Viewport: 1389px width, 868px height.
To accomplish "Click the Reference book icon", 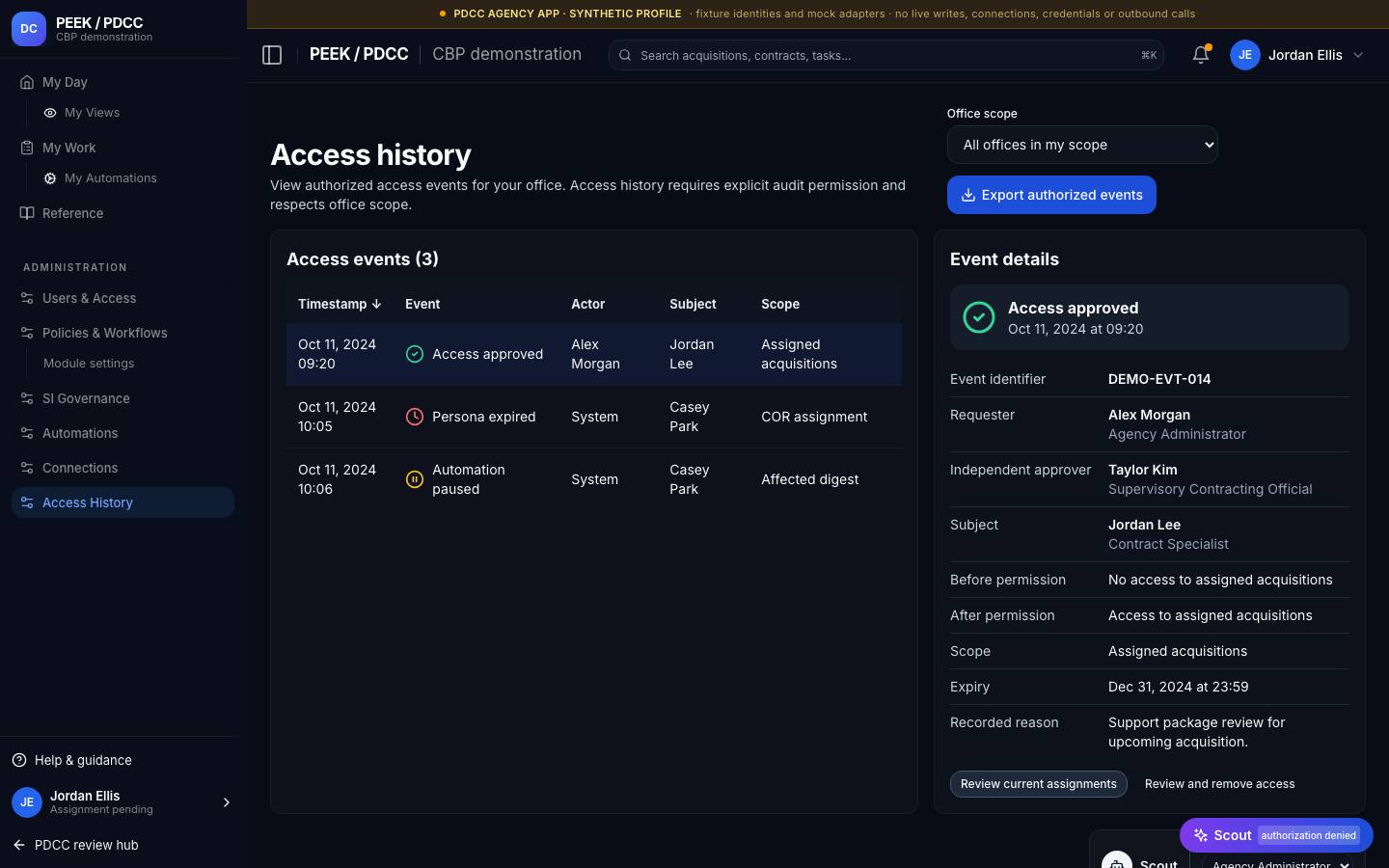I will click(x=27, y=213).
